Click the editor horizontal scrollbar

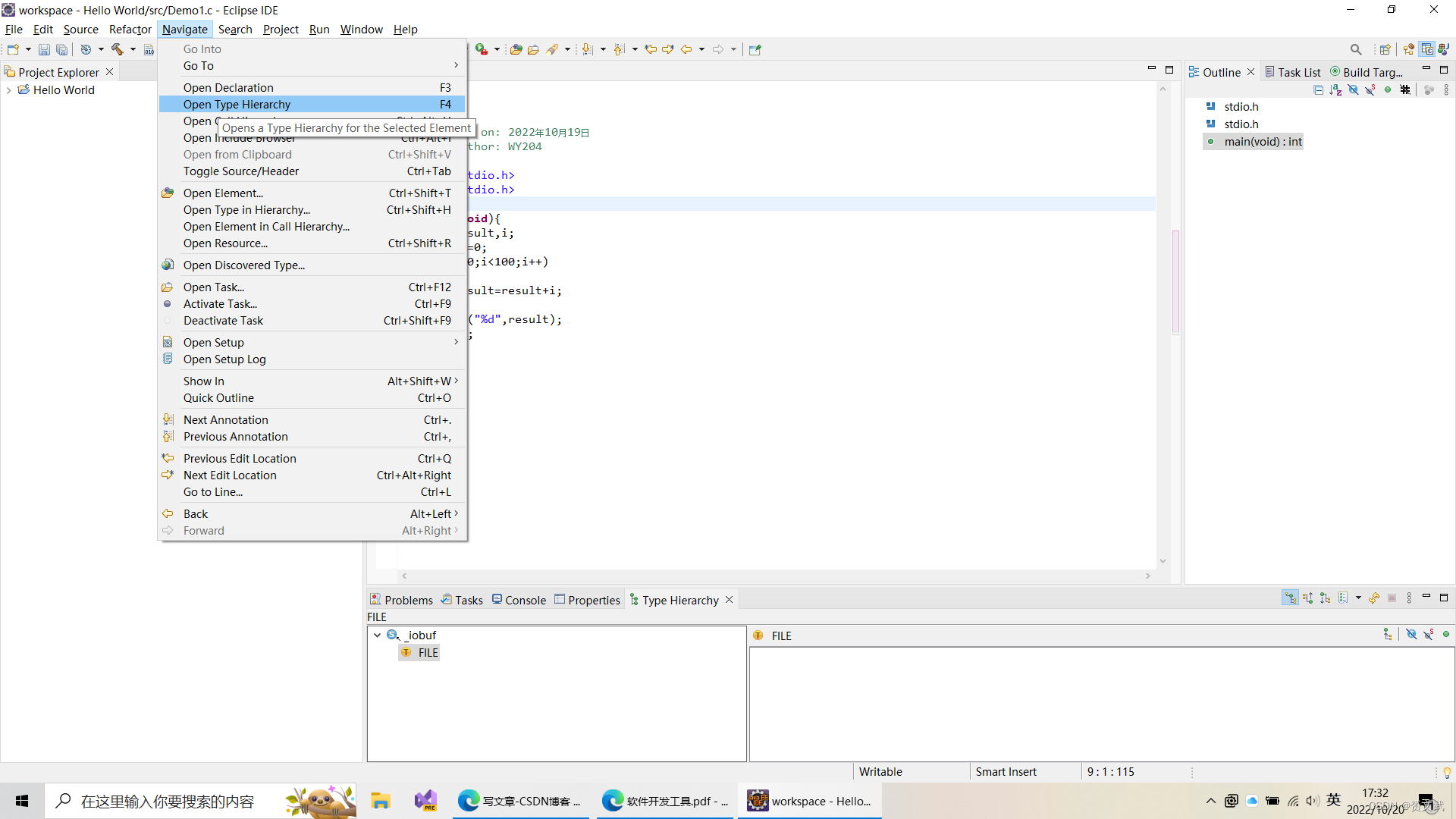pos(776,576)
